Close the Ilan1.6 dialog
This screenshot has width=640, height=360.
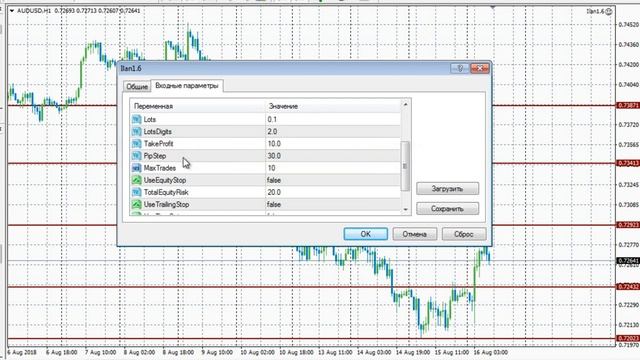click(x=480, y=68)
